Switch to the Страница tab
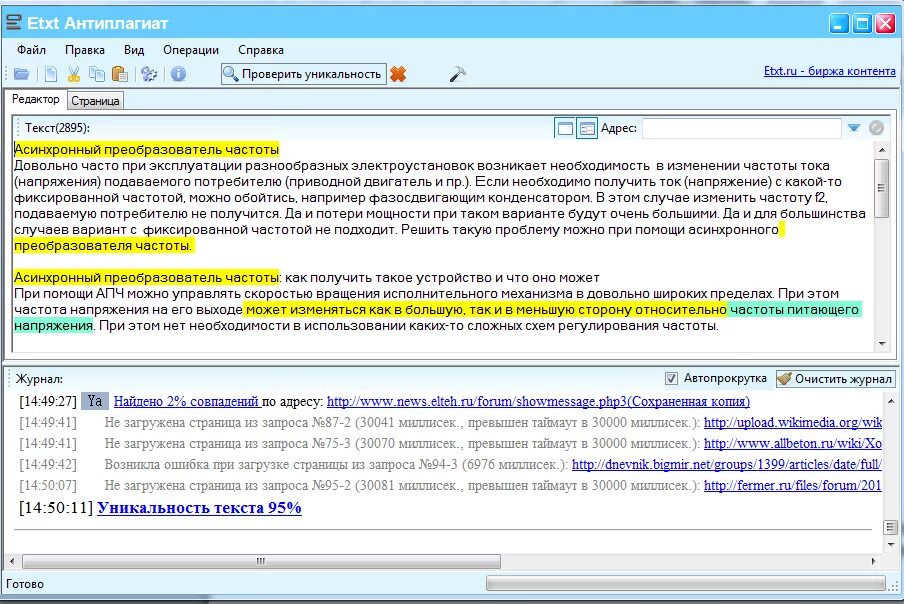The width and height of the screenshot is (904, 604). (x=95, y=101)
